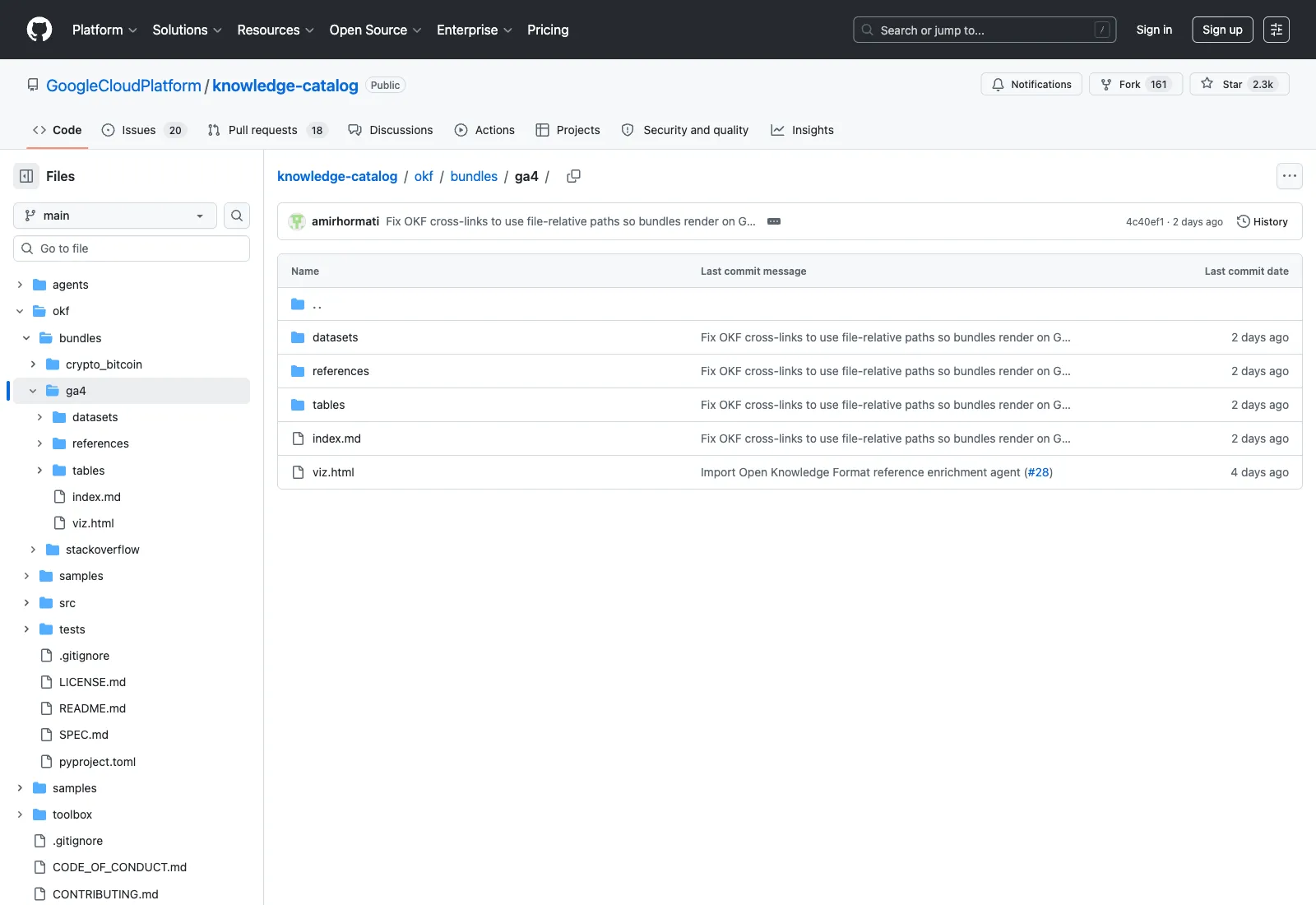This screenshot has height=905, width=1316.
Task: Open the Enterprise menu
Action: coord(475,30)
